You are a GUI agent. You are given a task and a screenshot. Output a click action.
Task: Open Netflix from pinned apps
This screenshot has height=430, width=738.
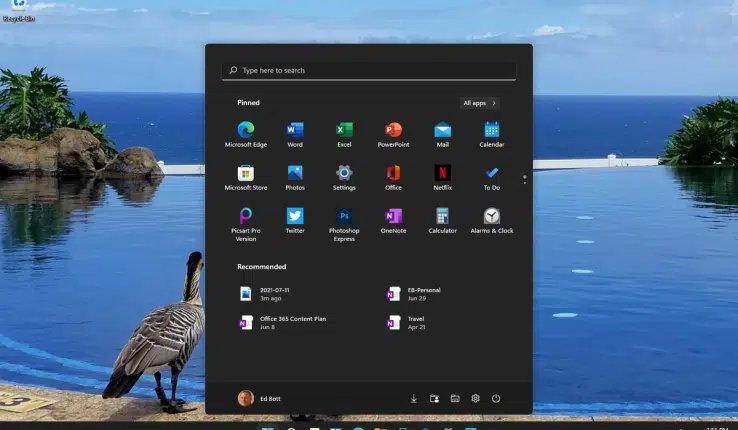click(x=442, y=178)
